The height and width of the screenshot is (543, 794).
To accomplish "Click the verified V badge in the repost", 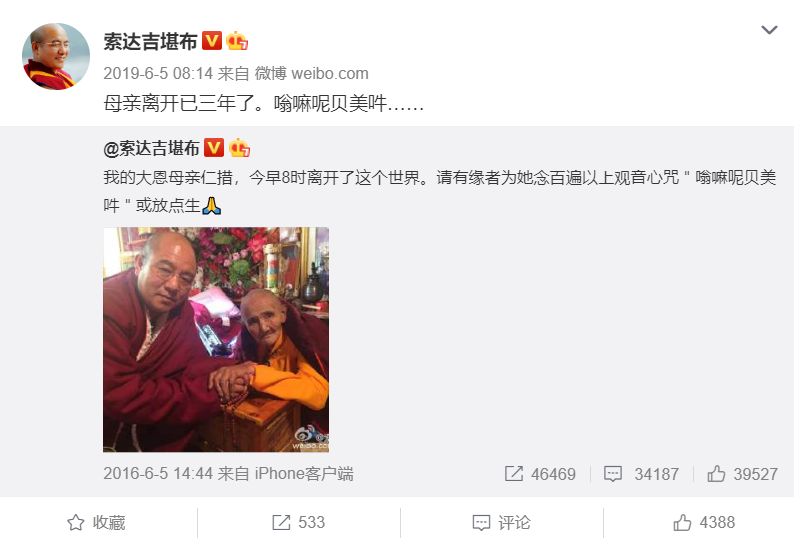I will pos(214,148).
